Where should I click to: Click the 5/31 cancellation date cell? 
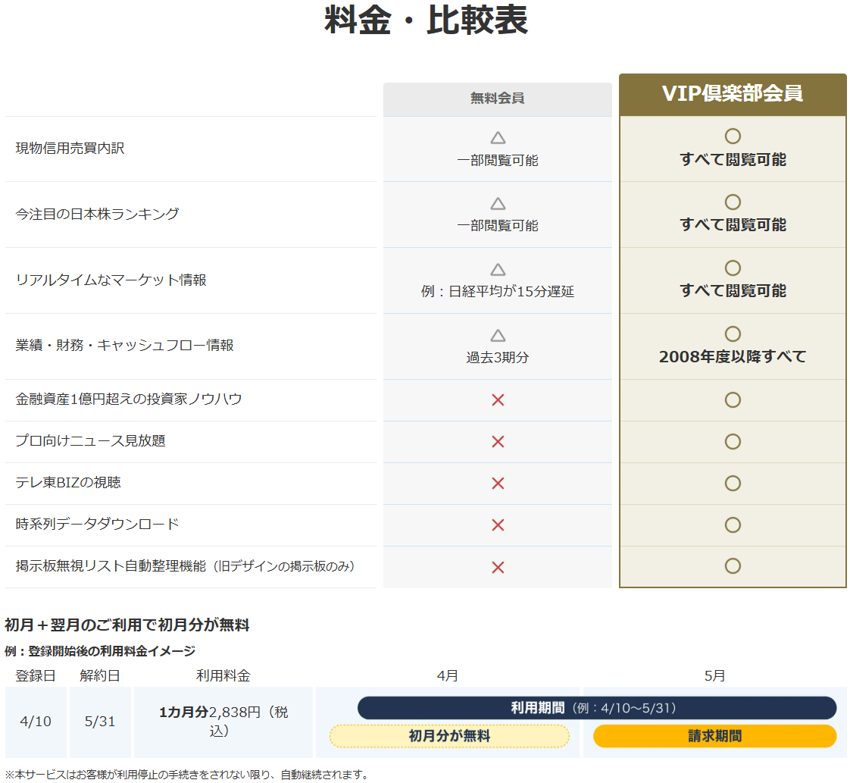(100, 722)
